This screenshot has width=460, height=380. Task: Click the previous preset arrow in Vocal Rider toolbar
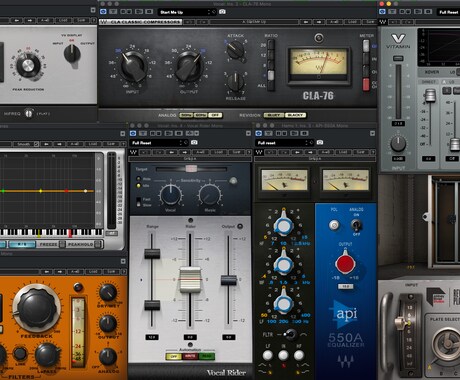coord(171,152)
